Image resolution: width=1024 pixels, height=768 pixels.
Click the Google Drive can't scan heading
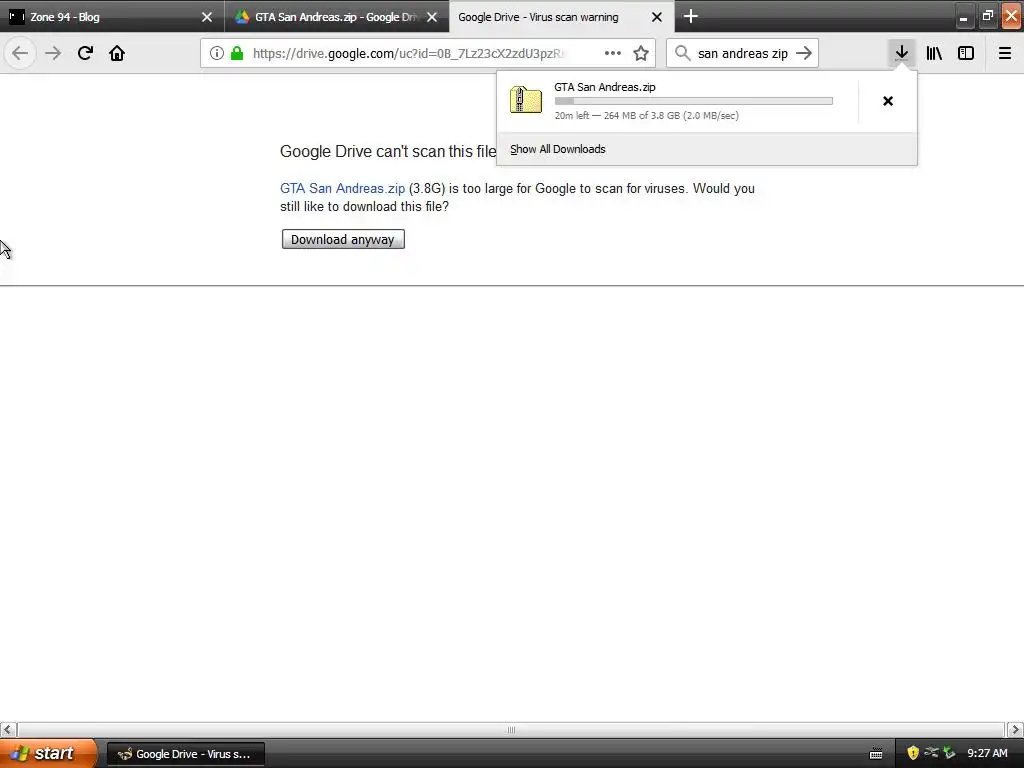point(388,152)
